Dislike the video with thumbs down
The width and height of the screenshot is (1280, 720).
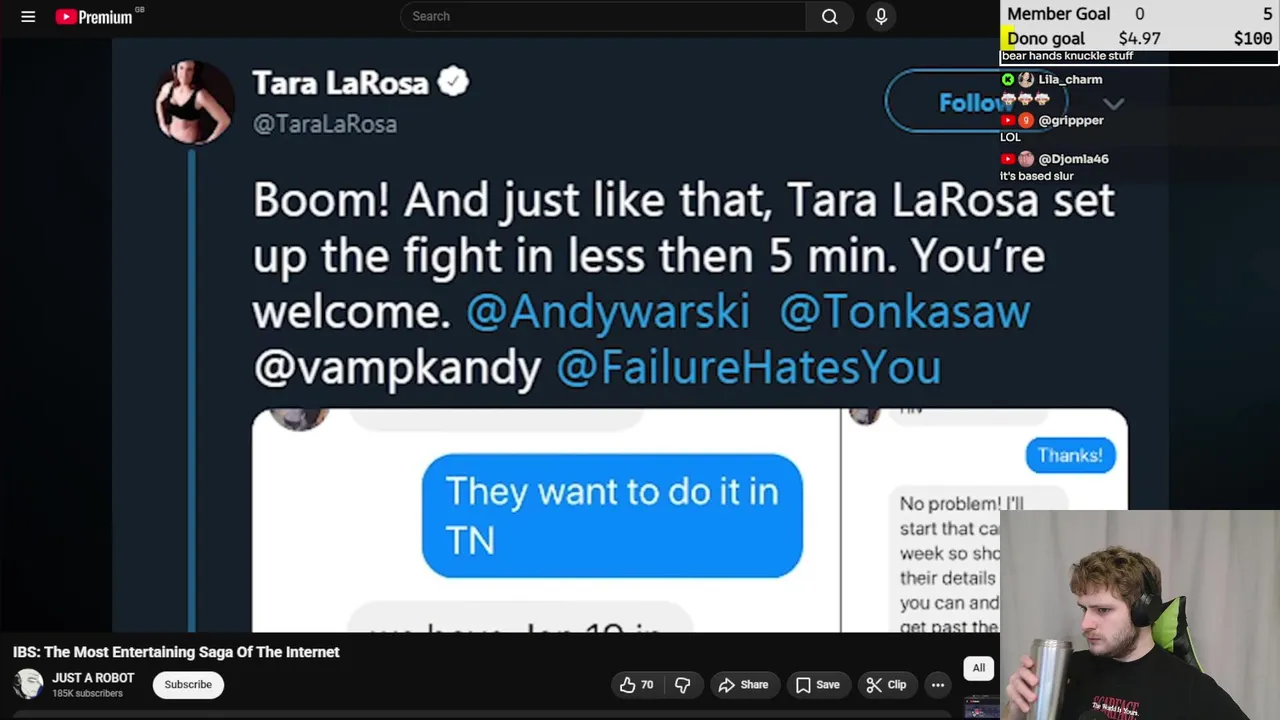683,685
